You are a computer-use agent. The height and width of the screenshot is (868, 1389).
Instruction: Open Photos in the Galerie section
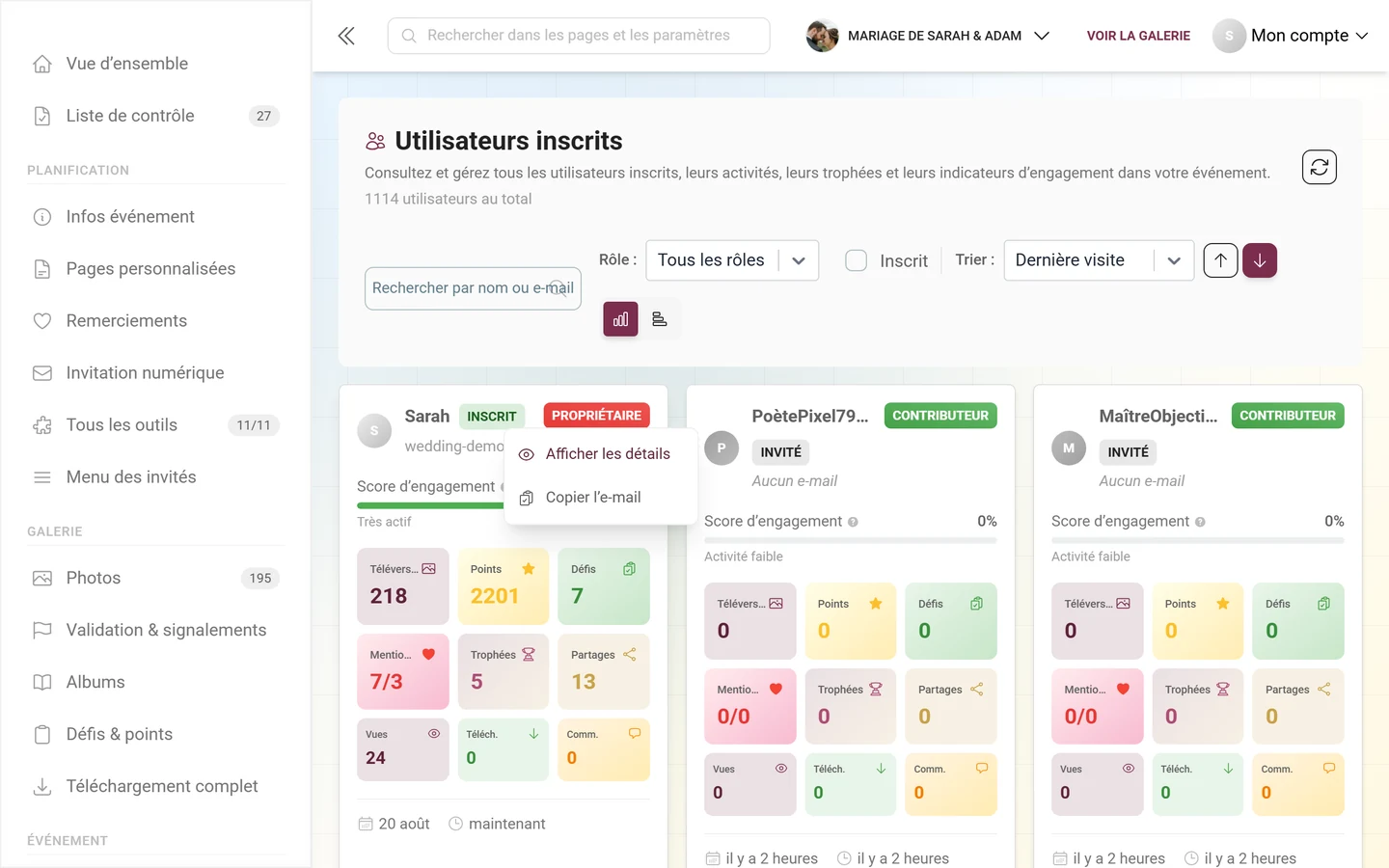point(155,579)
